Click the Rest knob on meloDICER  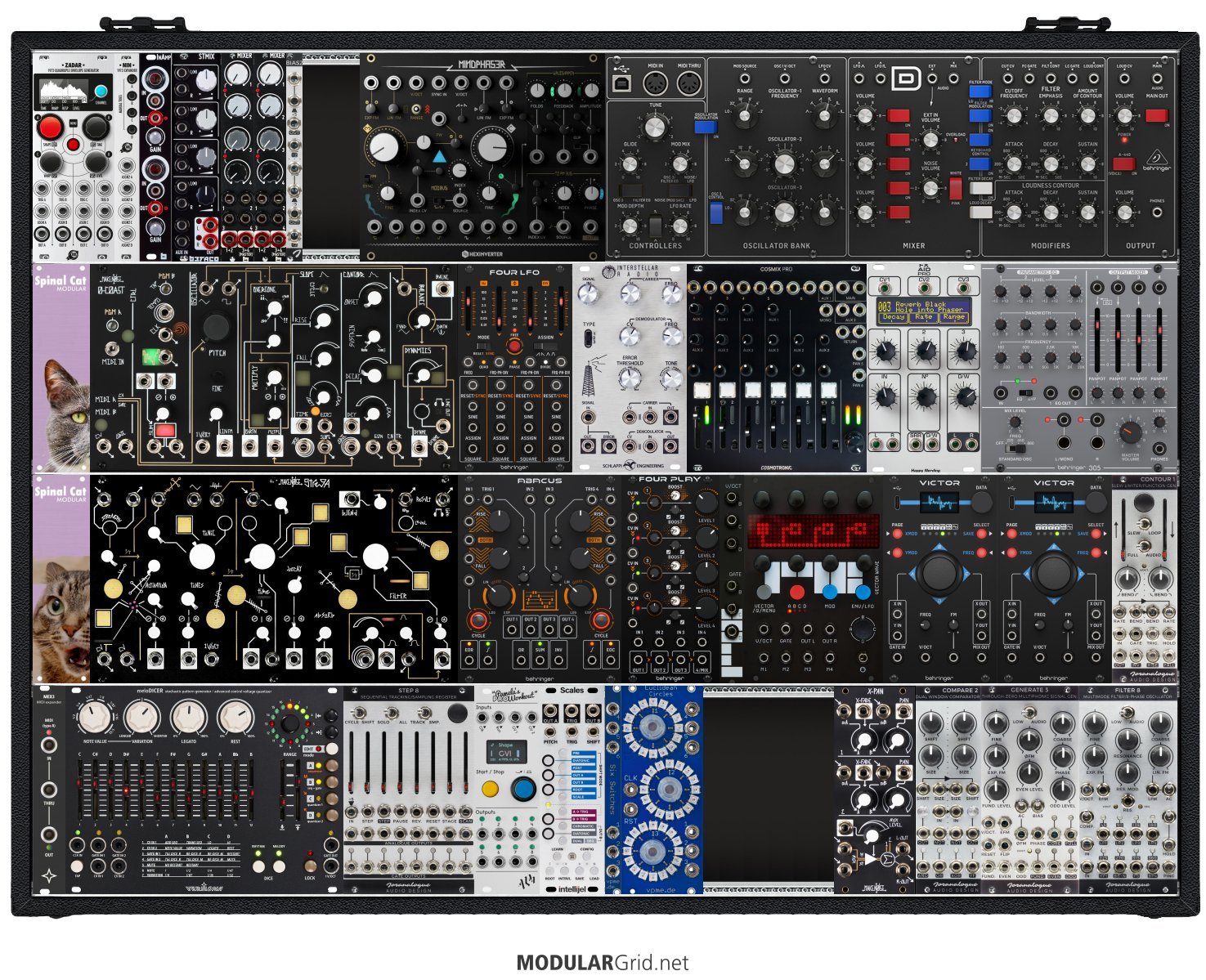tap(235, 717)
